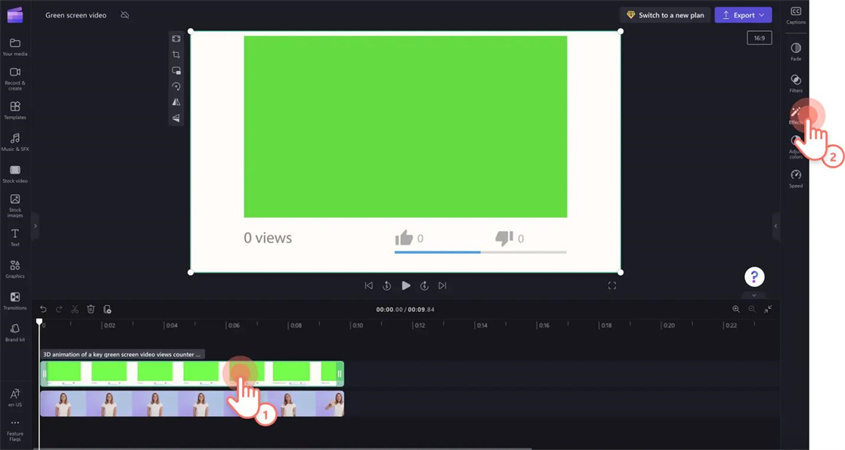Enter fullscreen preview mode
The image size is (845, 450).
point(612,286)
